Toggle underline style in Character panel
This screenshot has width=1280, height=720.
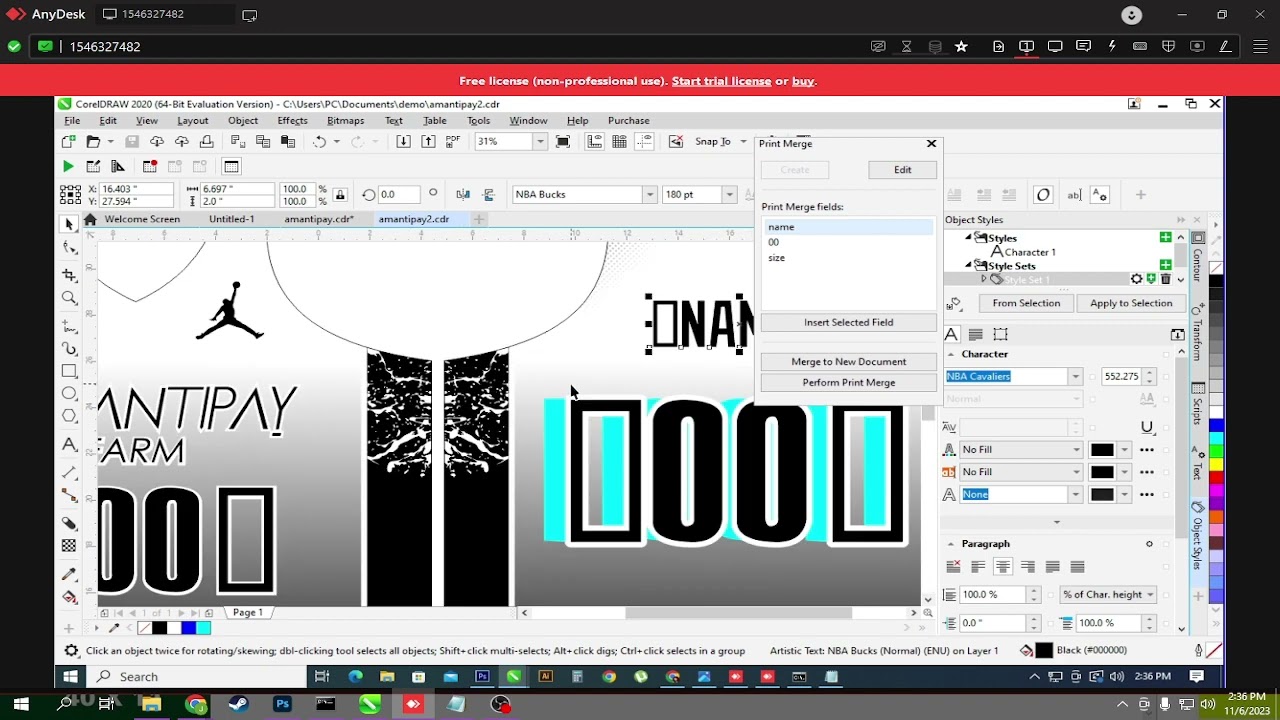(x=1147, y=427)
